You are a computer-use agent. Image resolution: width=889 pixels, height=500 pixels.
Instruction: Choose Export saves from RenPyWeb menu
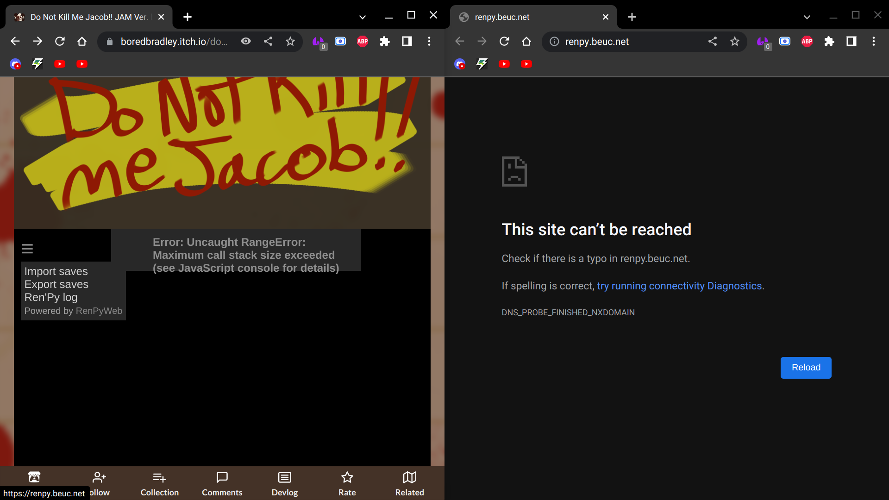[56, 285]
